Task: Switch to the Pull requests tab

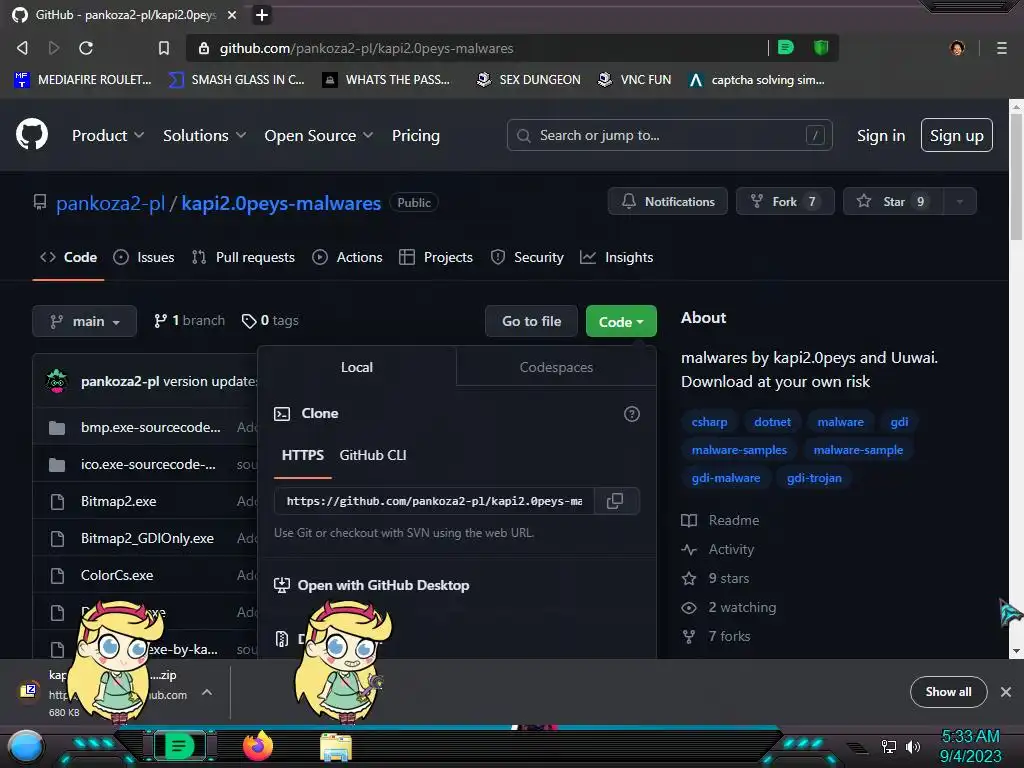Action: pos(244,257)
